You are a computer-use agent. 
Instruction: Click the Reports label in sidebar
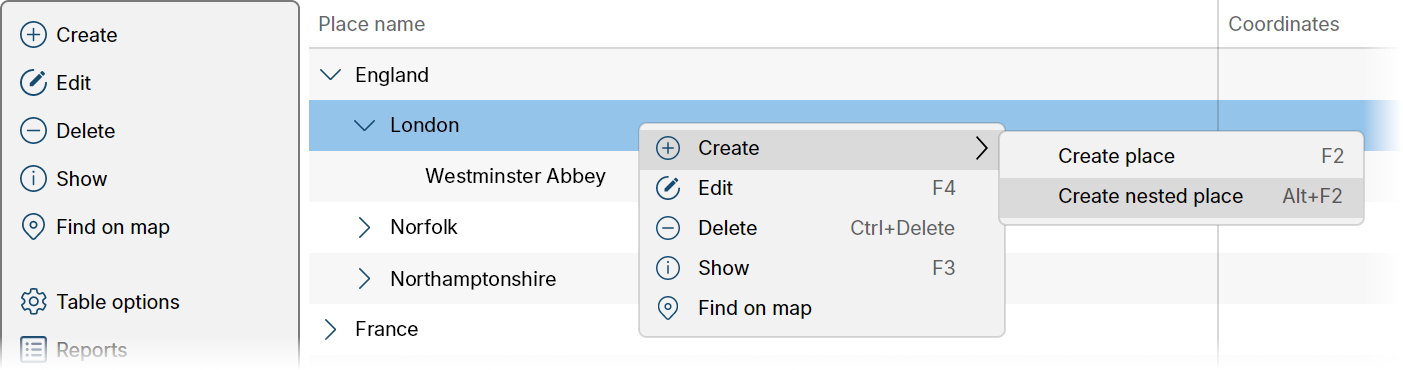(x=92, y=350)
